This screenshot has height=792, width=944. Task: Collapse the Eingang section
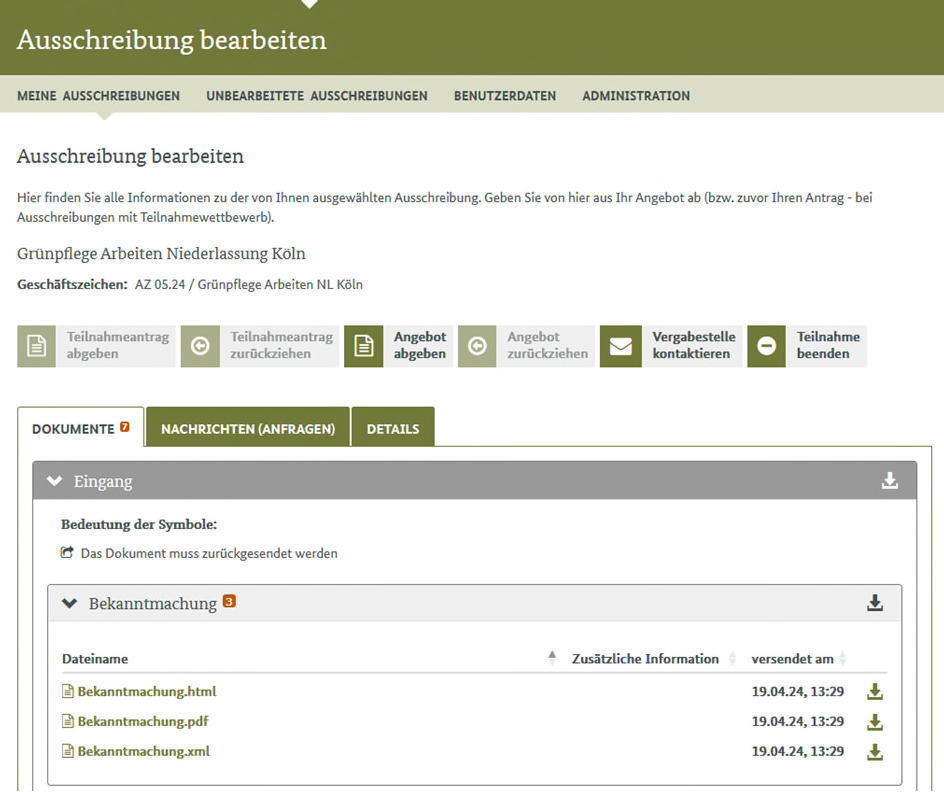point(55,481)
